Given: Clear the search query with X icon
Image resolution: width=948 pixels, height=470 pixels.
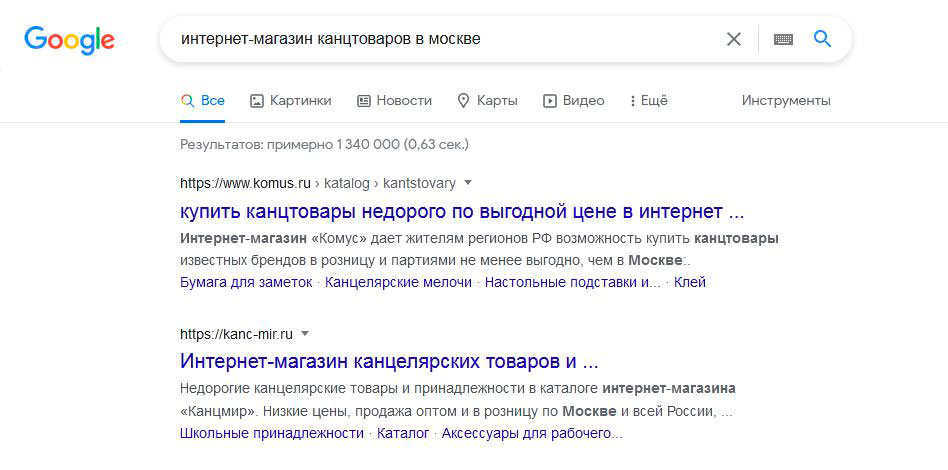Looking at the screenshot, I should 733,39.
